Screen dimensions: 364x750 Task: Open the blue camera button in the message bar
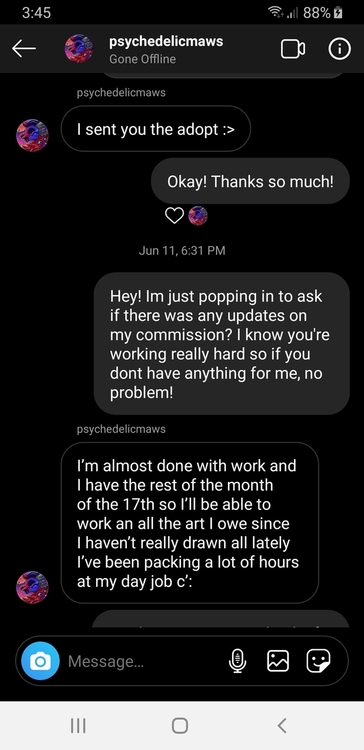click(x=40, y=661)
